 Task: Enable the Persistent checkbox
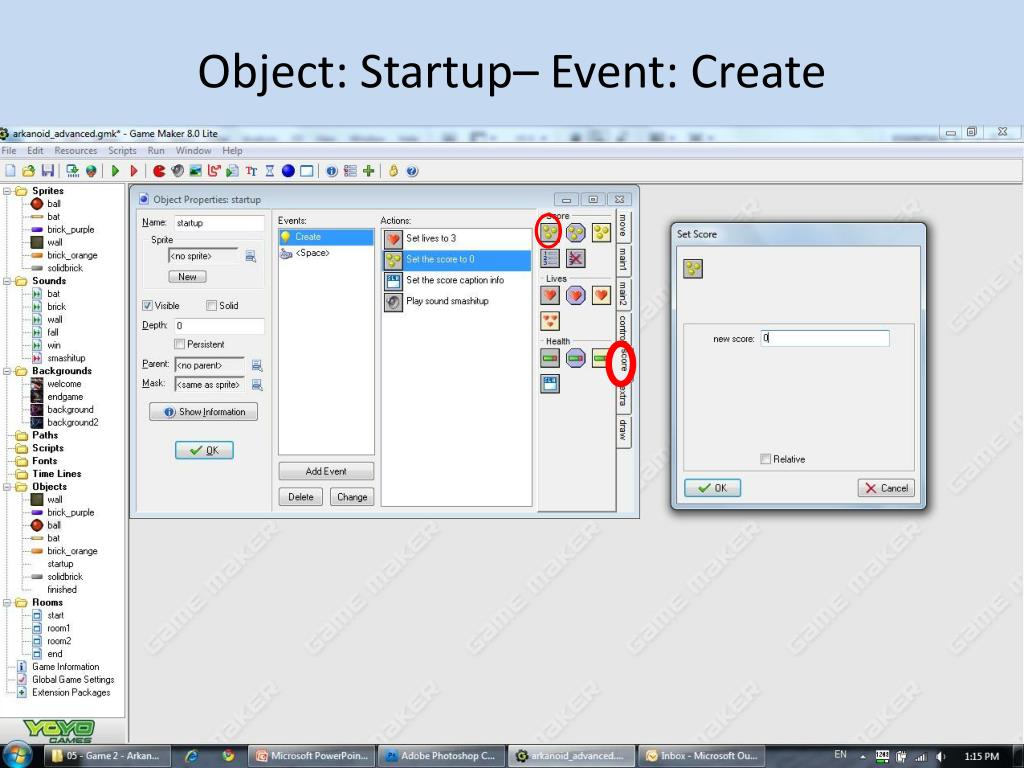pyautogui.click(x=179, y=344)
